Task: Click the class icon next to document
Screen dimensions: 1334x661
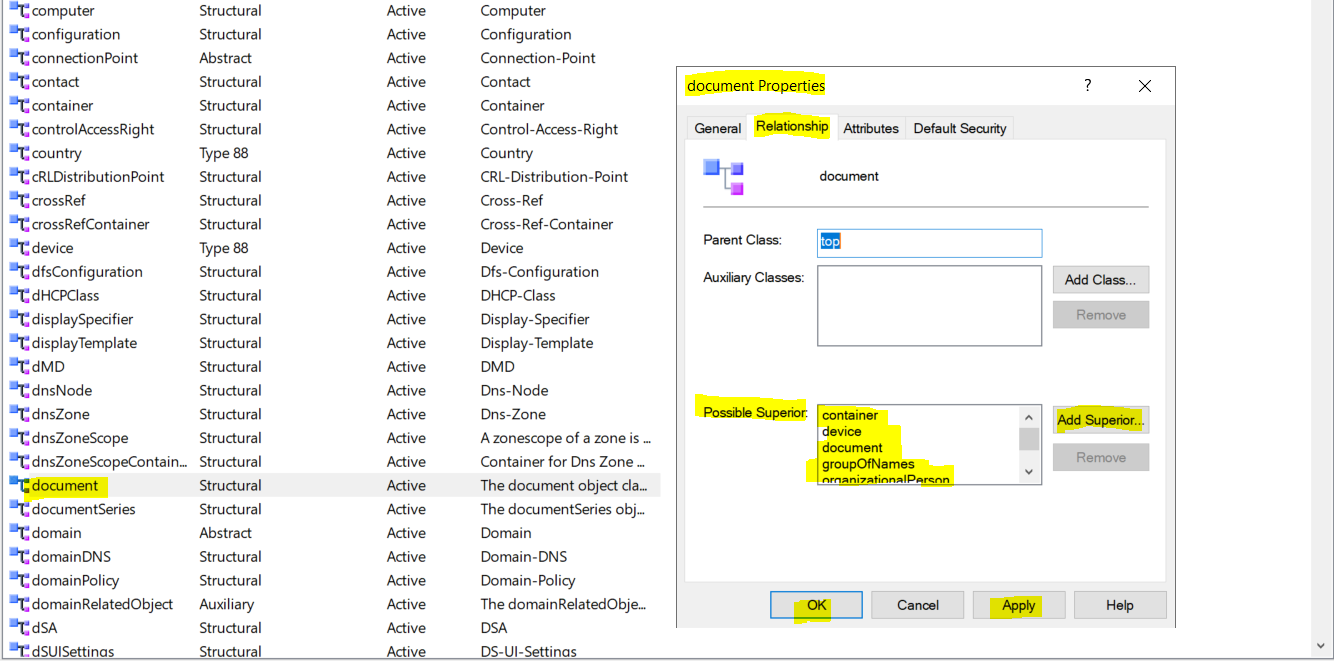Action: pos(20,485)
